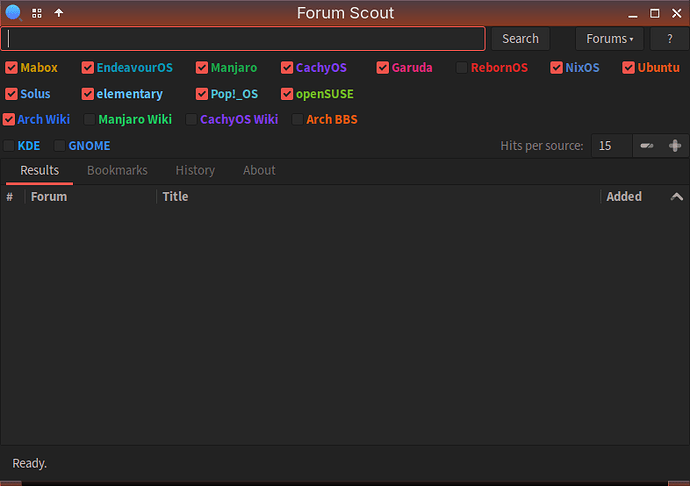The image size is (690, 486).
Task: Sort results by the # column header
Action: (x=10, y=197)
